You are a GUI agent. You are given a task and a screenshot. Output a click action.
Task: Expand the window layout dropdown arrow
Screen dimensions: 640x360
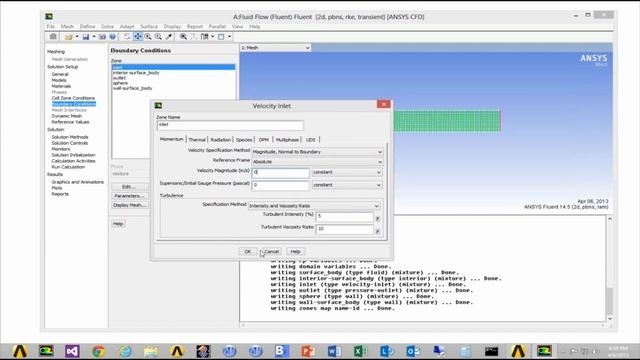coord(229,37)
